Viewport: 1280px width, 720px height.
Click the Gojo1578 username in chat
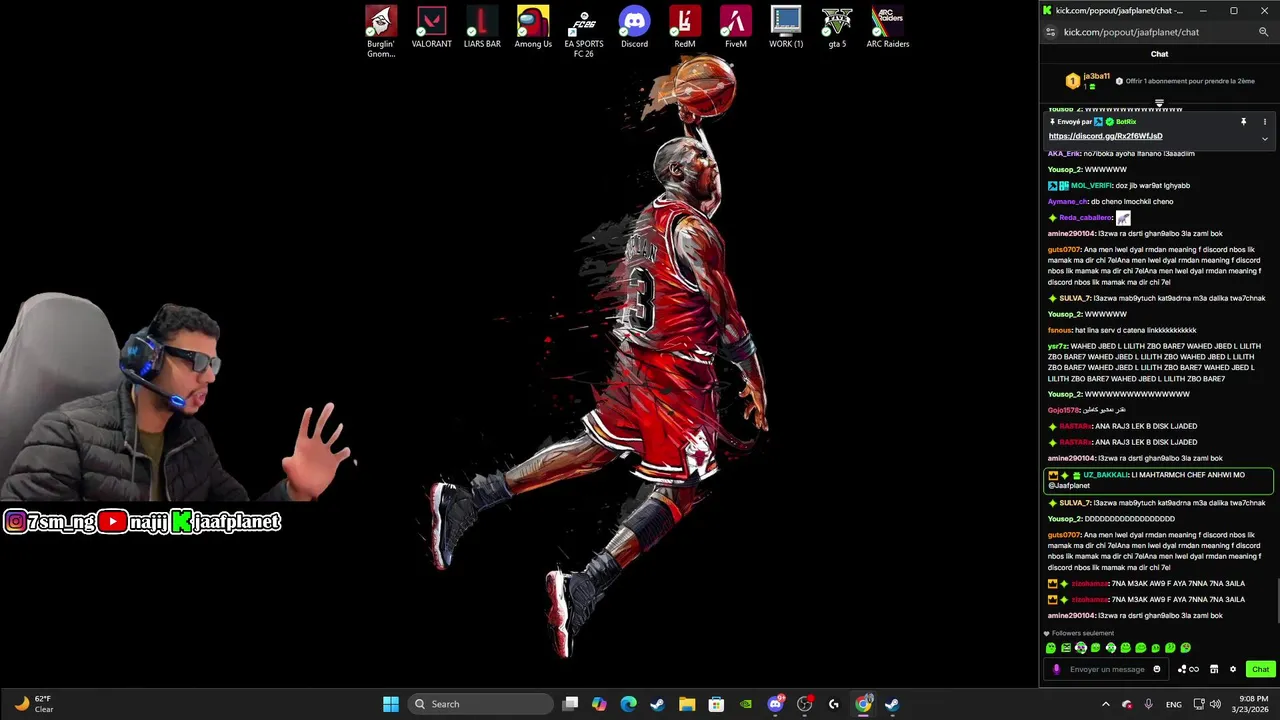click(x=1064, y=410)
